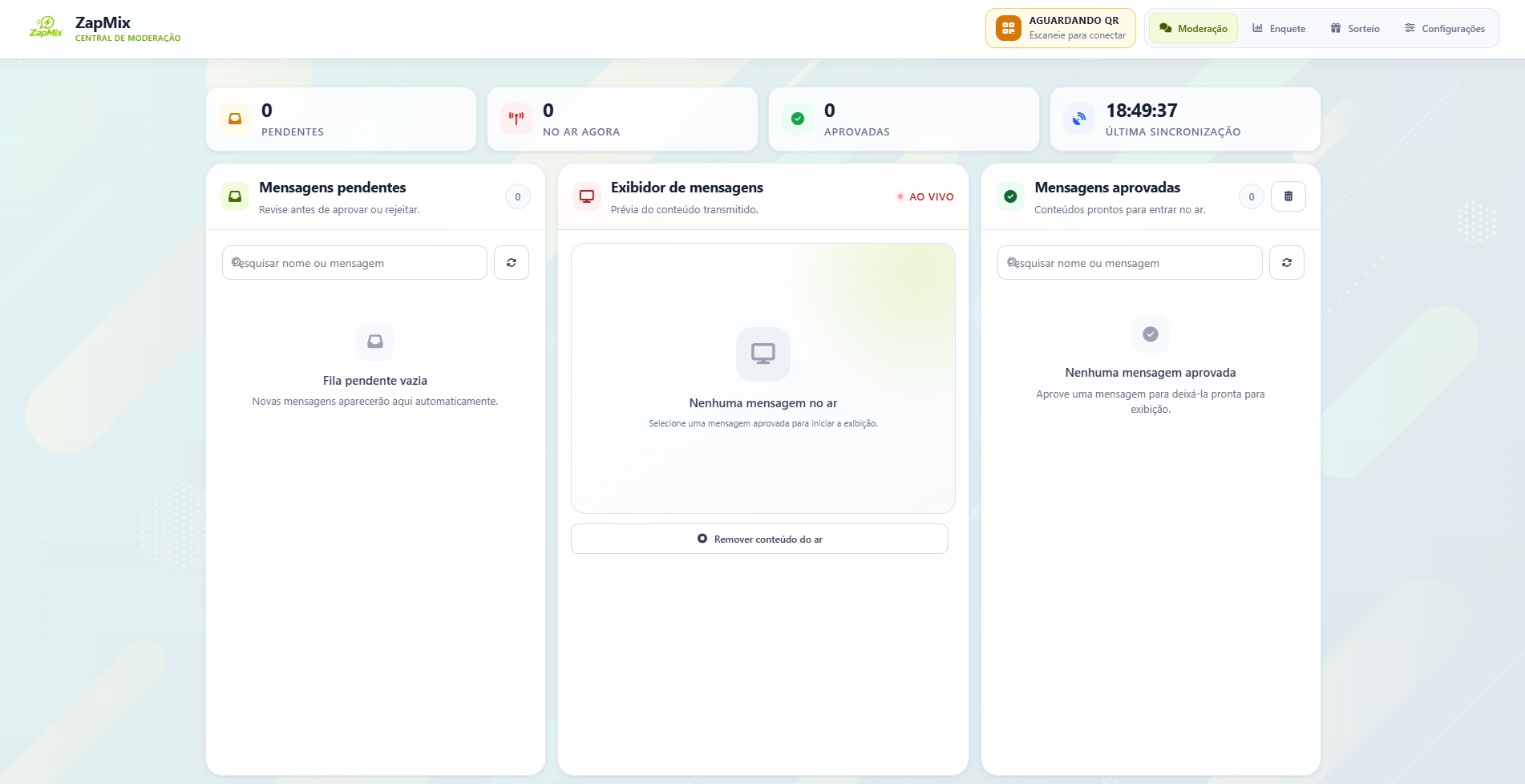Click the circle icon in Remover button
The height and width of the screenshot is (784, 1525).
702,539
